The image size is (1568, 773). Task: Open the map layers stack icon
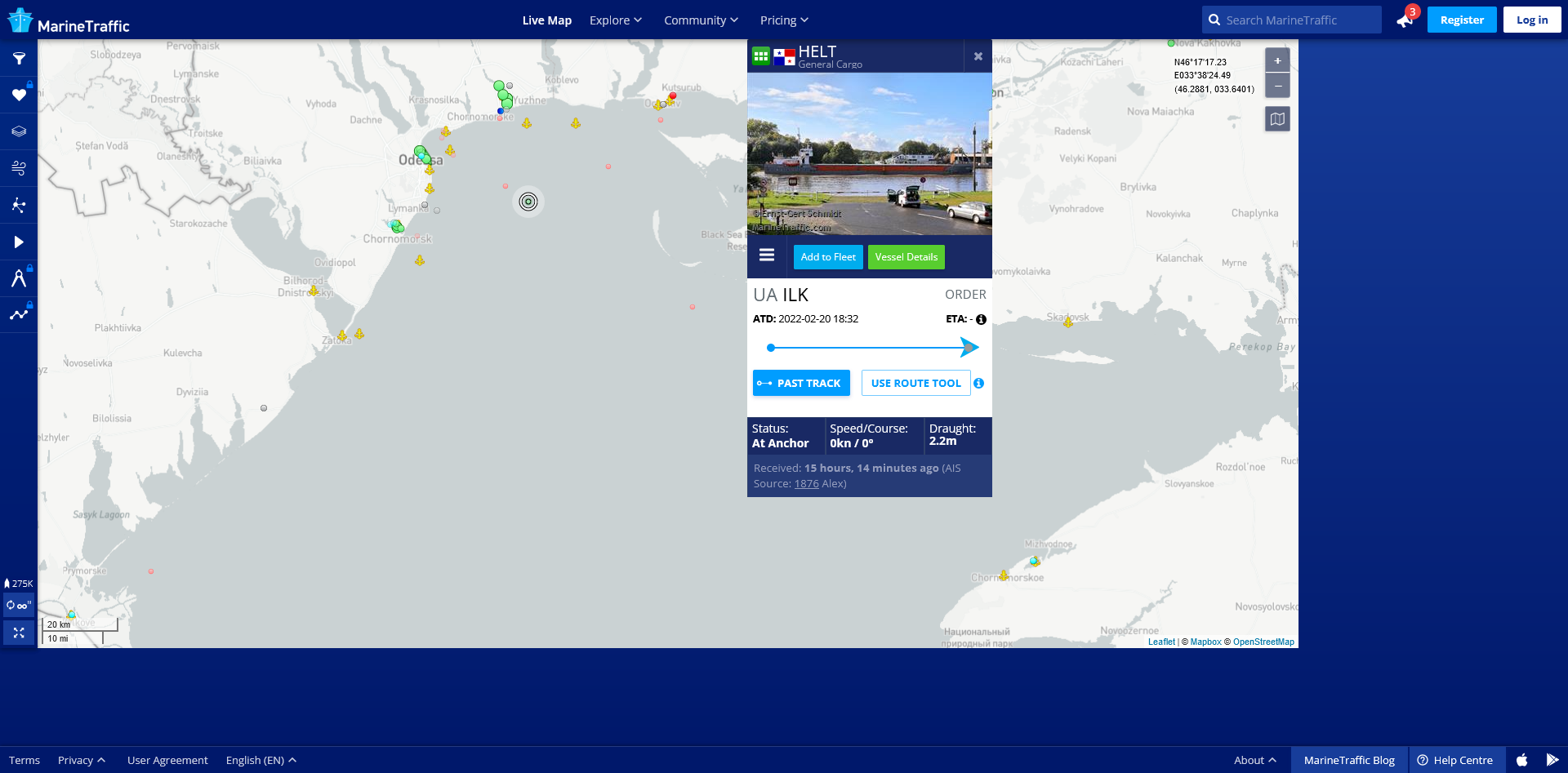[x=19, y=131]
